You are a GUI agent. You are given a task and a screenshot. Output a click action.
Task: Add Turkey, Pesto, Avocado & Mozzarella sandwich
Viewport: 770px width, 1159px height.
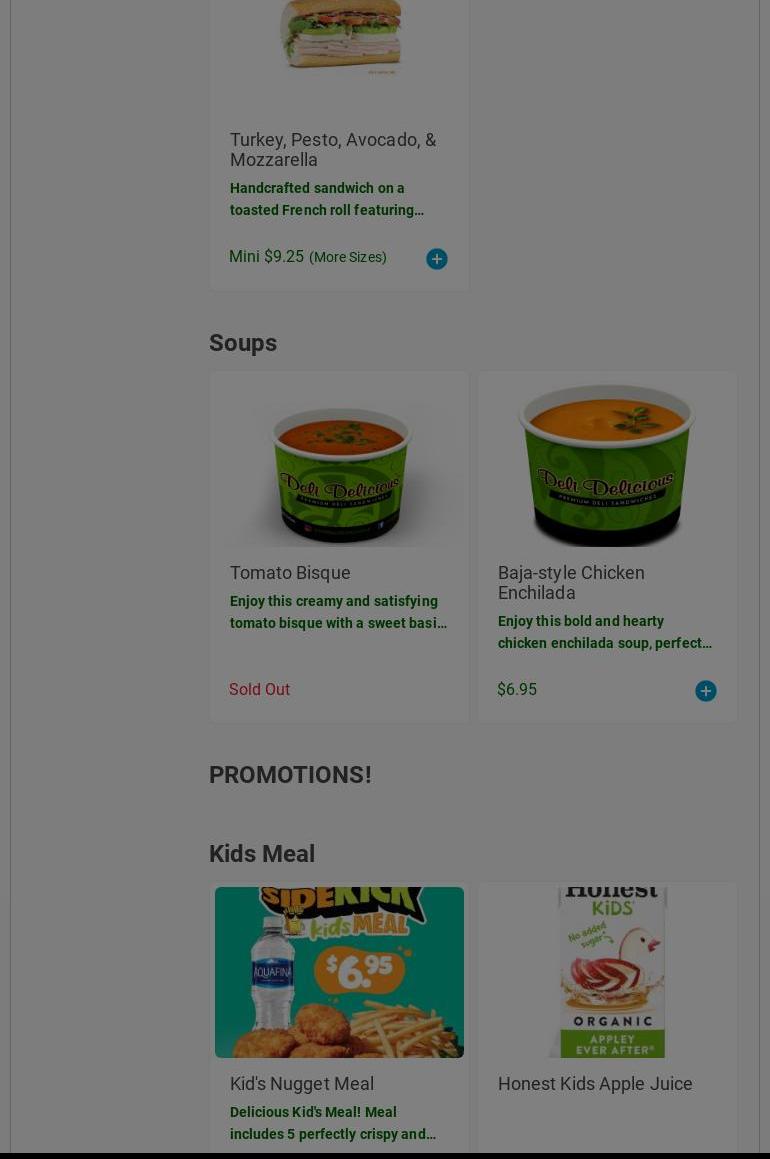click(x=437, y=259)
